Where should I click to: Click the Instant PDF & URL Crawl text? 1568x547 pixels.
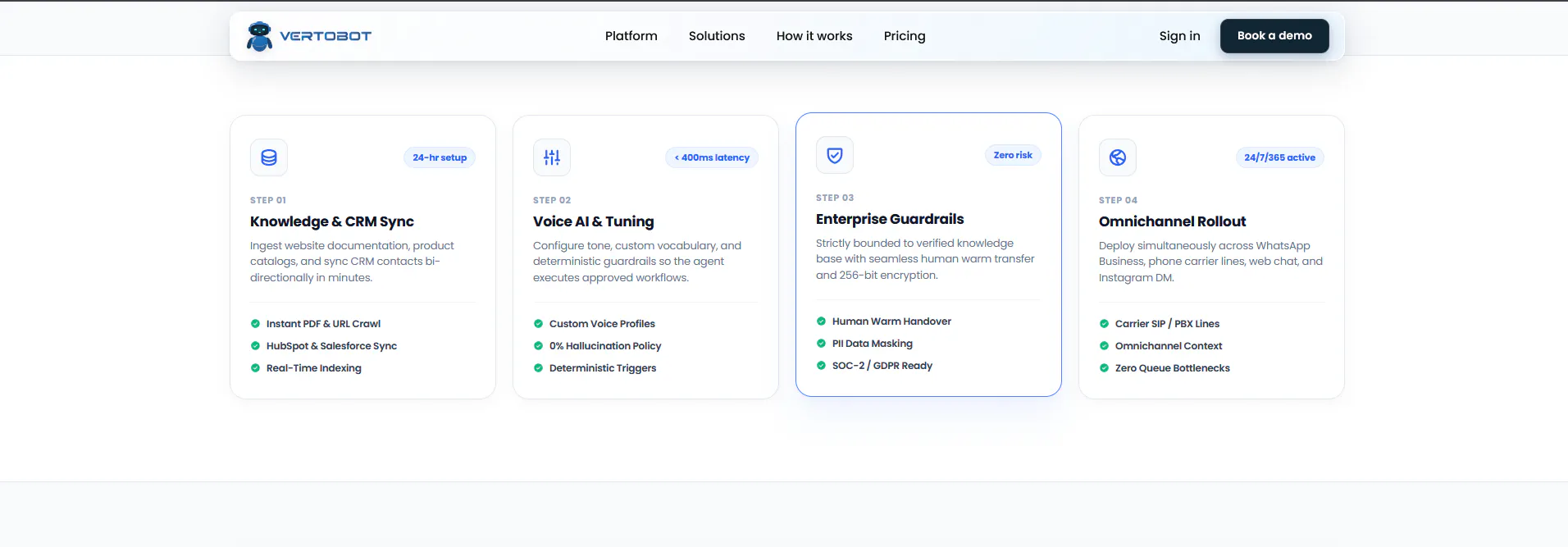click(323, 324)
